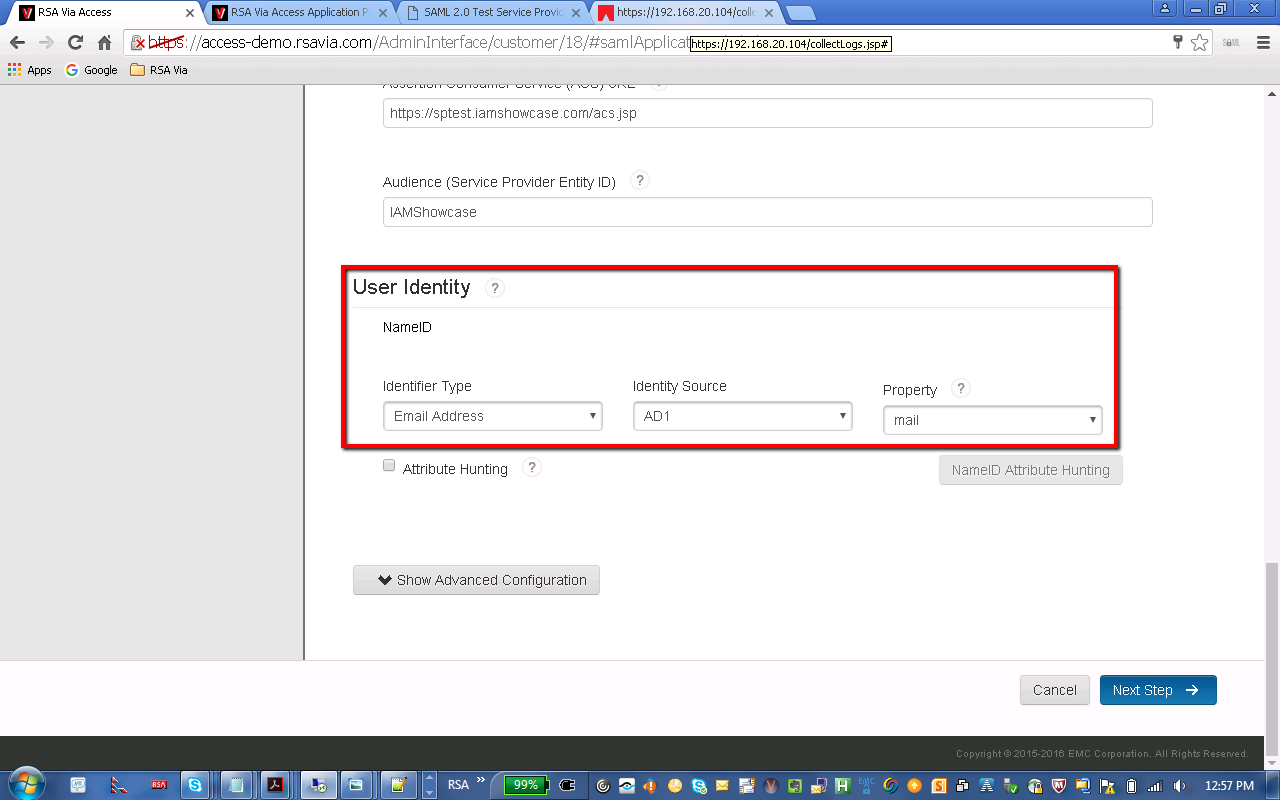Bookmark this page with the star icon
1280x800 pixels.
pos(1199,43)
